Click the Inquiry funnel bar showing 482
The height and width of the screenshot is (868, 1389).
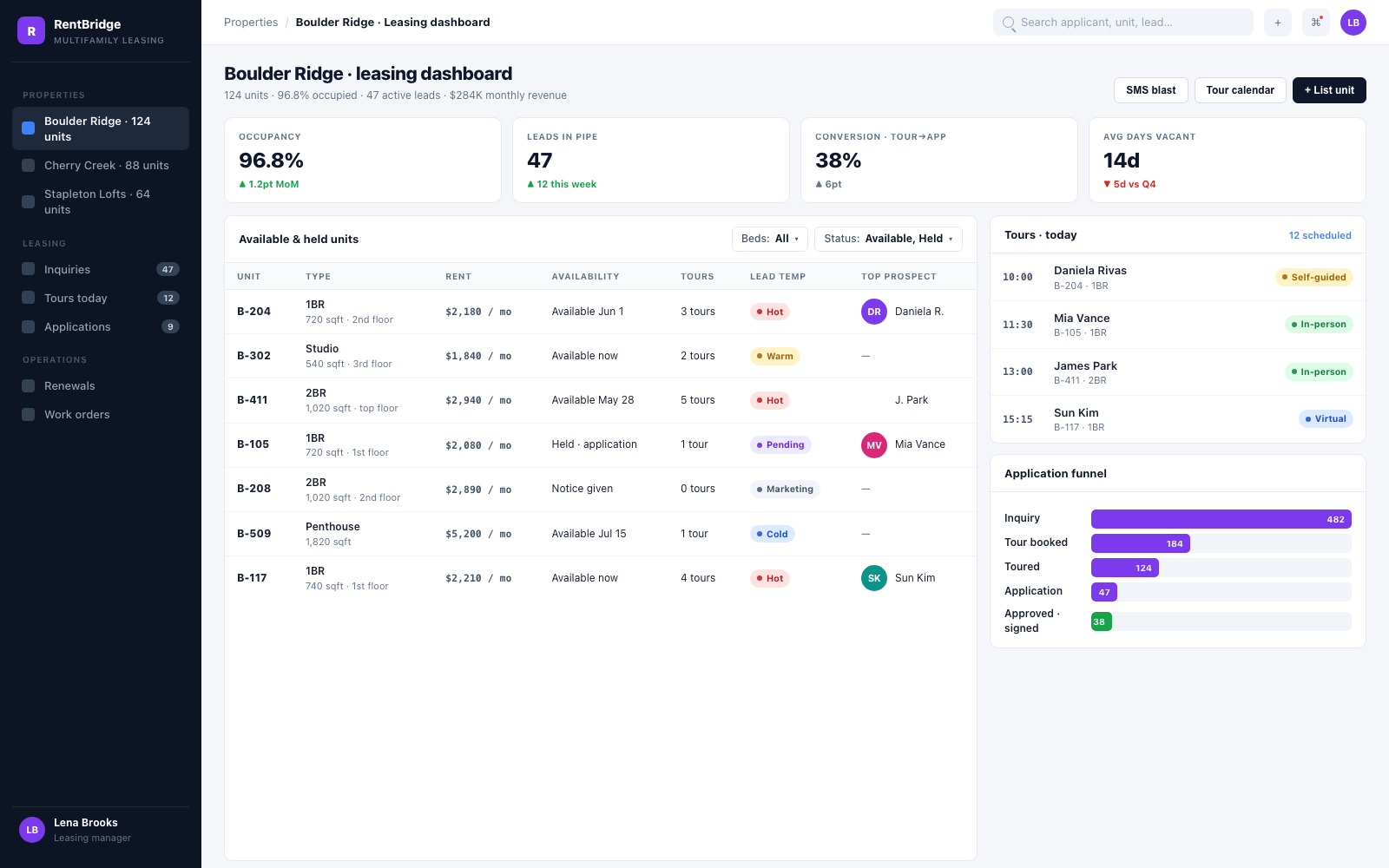[1221, 519]
